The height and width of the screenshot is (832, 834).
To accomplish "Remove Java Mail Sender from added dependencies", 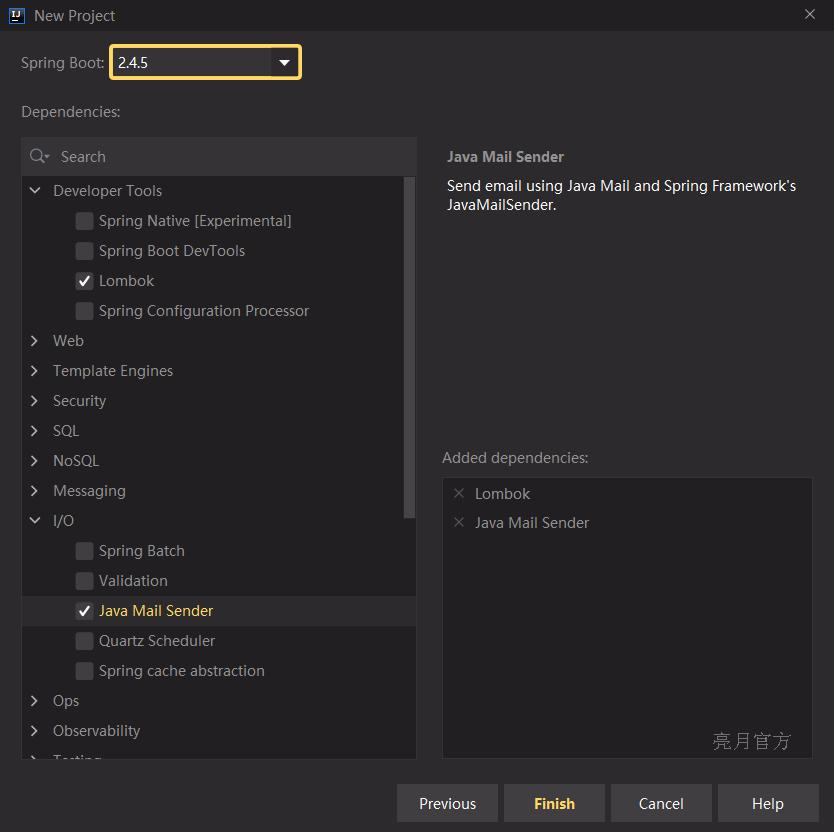I will tap(459, 522).
